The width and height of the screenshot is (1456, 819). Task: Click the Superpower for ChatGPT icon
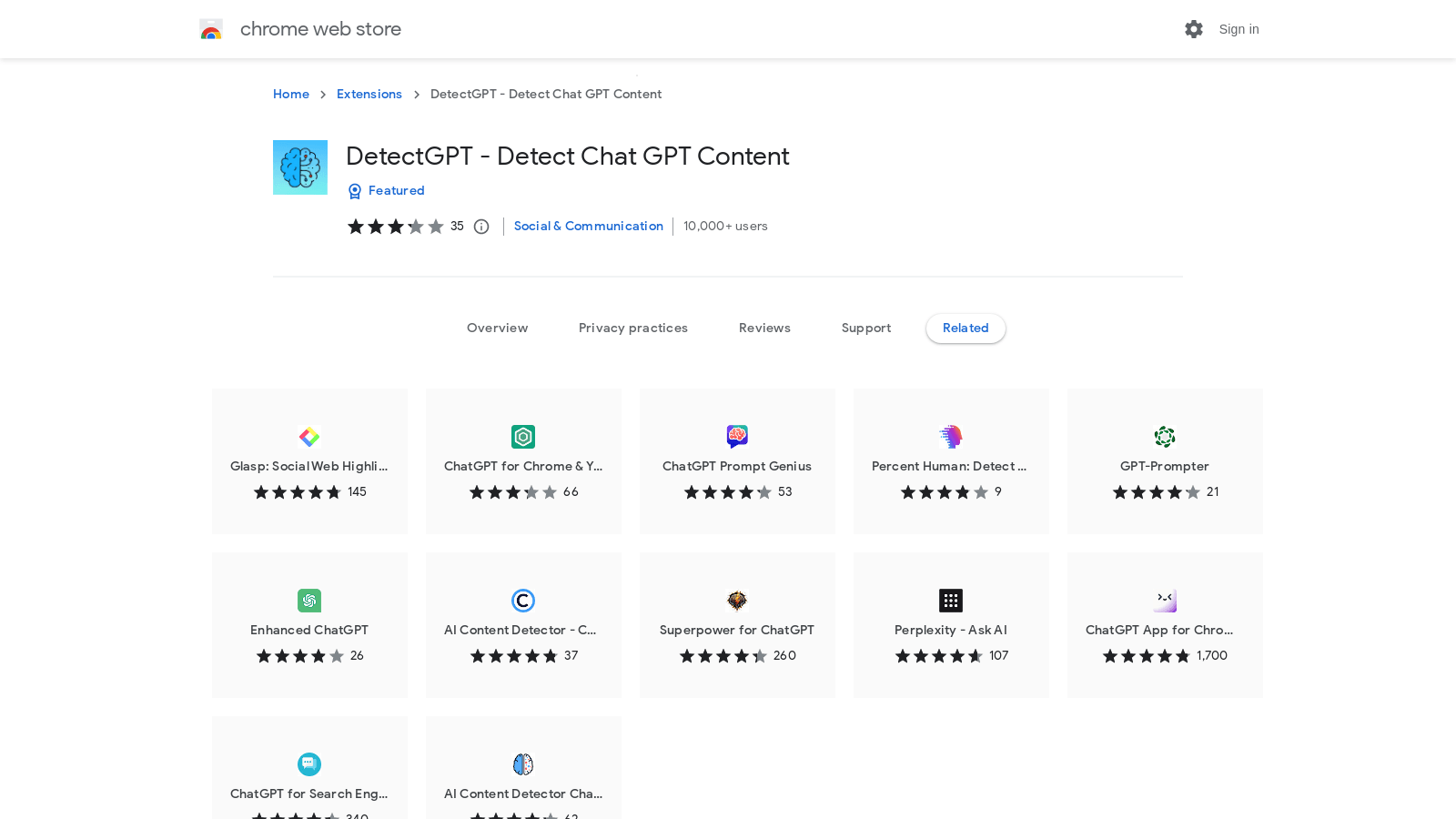[737, 601]
